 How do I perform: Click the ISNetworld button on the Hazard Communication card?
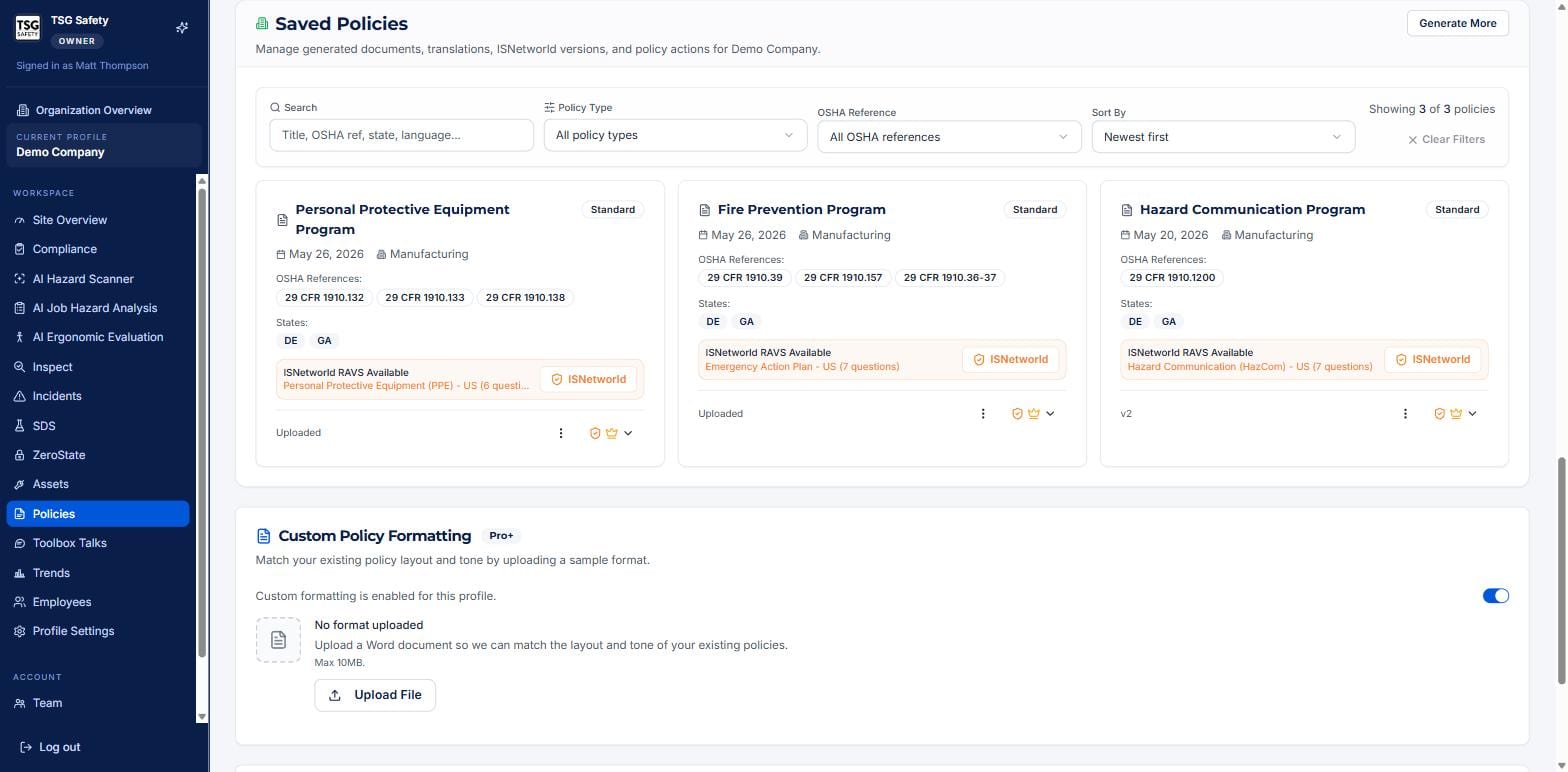(x=1433, y=360)
